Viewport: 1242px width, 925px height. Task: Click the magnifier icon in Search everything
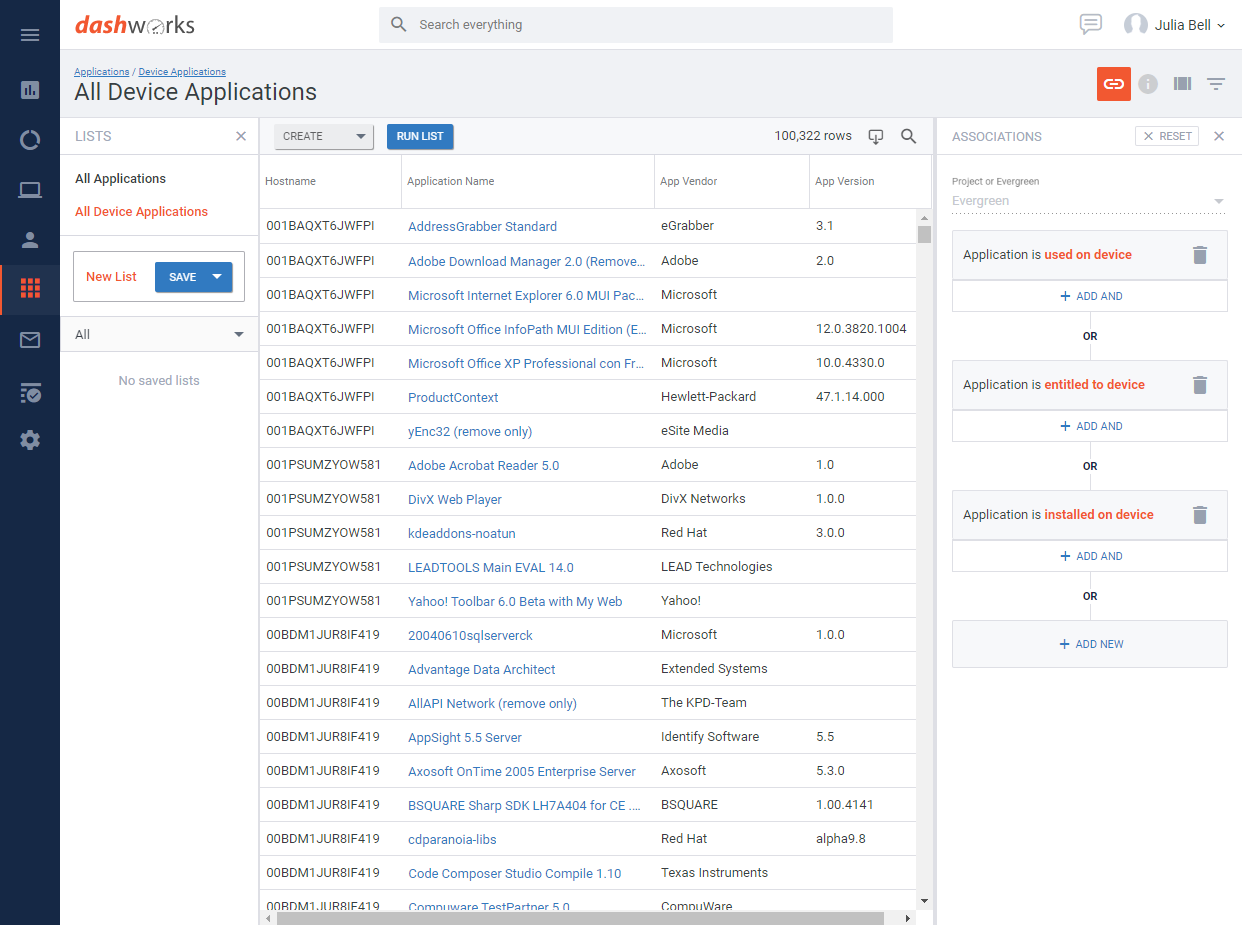(x=399, y=24)
